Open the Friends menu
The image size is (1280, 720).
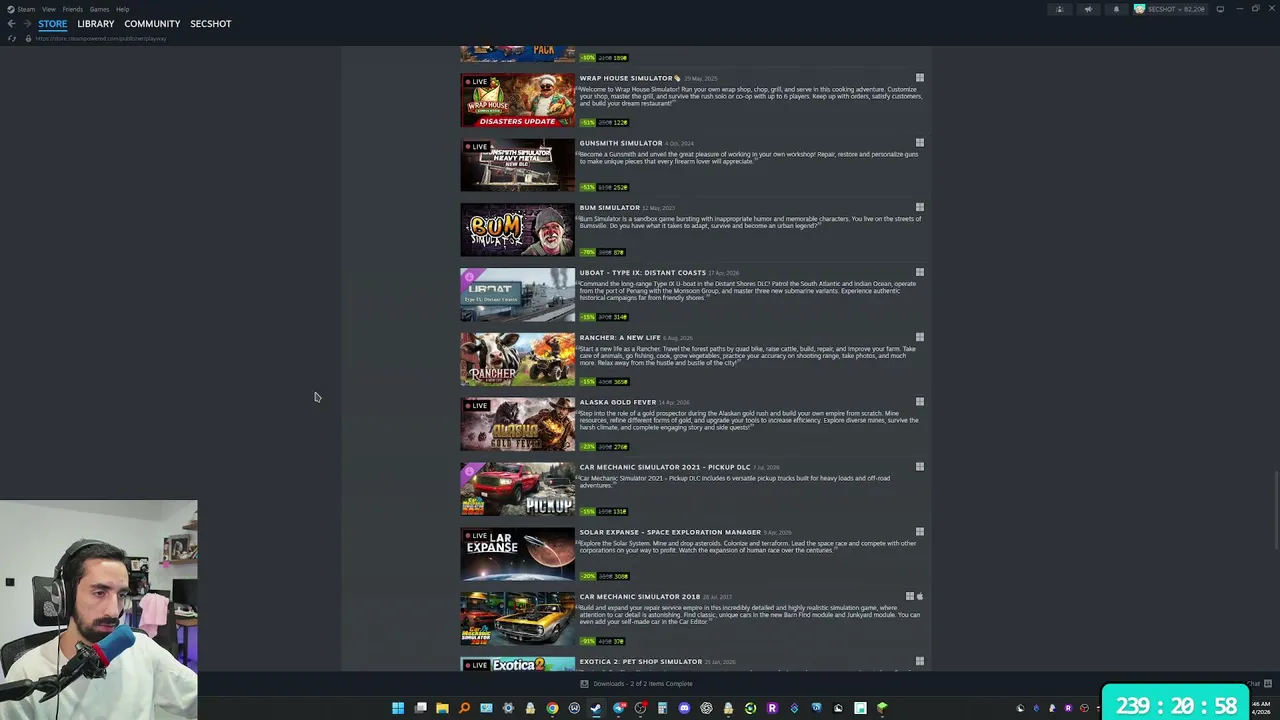click(72, 9)
